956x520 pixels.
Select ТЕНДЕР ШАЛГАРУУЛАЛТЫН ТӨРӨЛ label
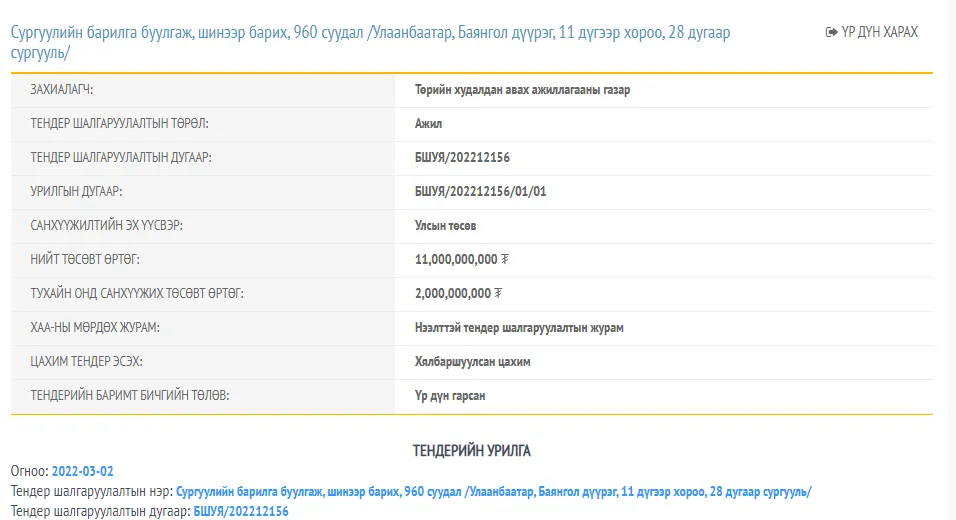120,124
